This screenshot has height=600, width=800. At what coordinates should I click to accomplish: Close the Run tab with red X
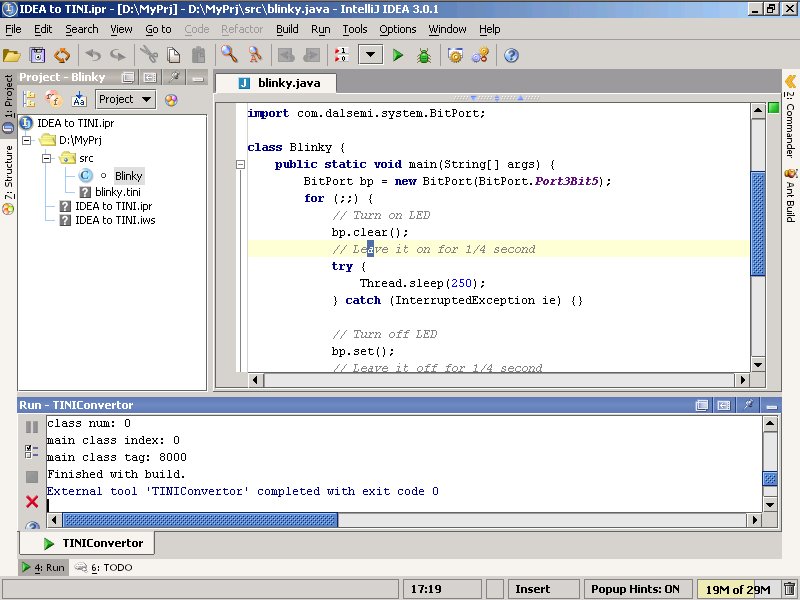tap(32, 502)
